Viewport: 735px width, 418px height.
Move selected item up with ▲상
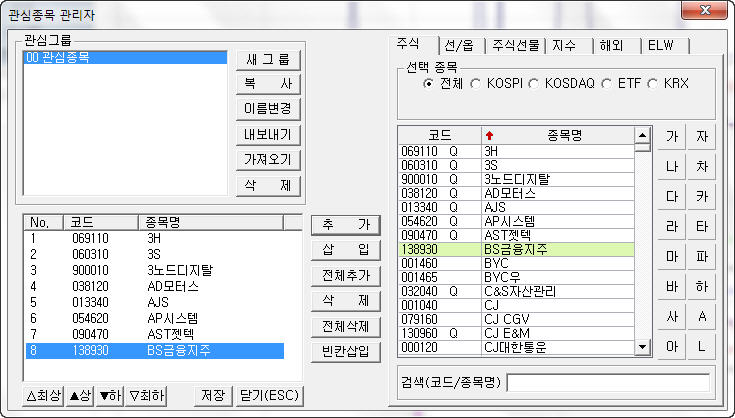pos(79,394)
